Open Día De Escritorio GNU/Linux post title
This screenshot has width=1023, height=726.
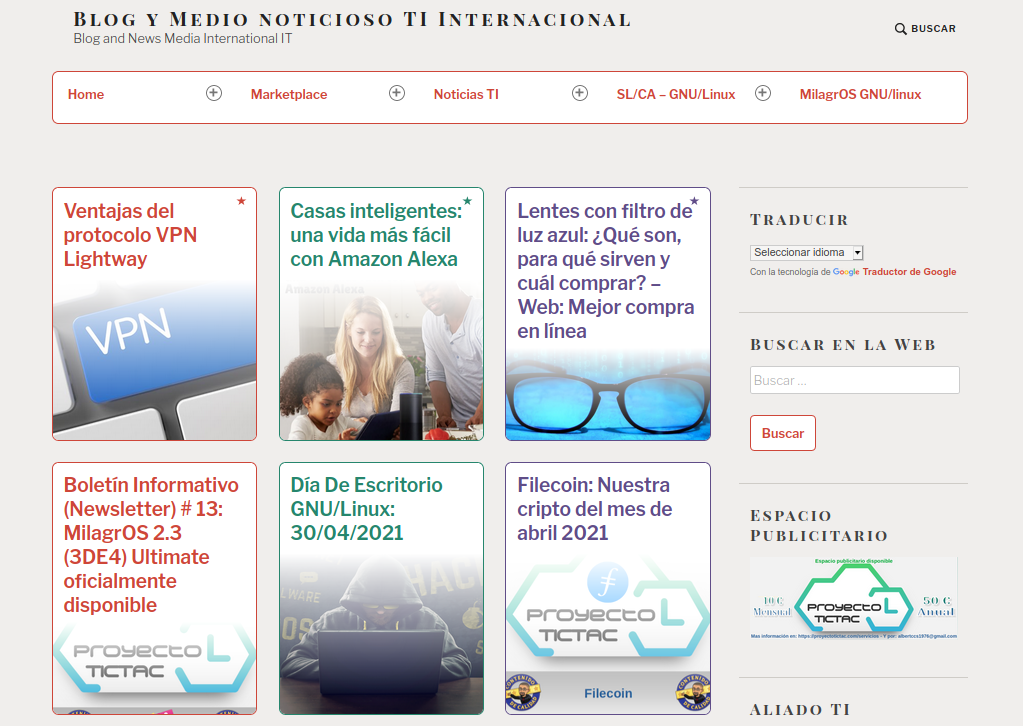point(366,509)
